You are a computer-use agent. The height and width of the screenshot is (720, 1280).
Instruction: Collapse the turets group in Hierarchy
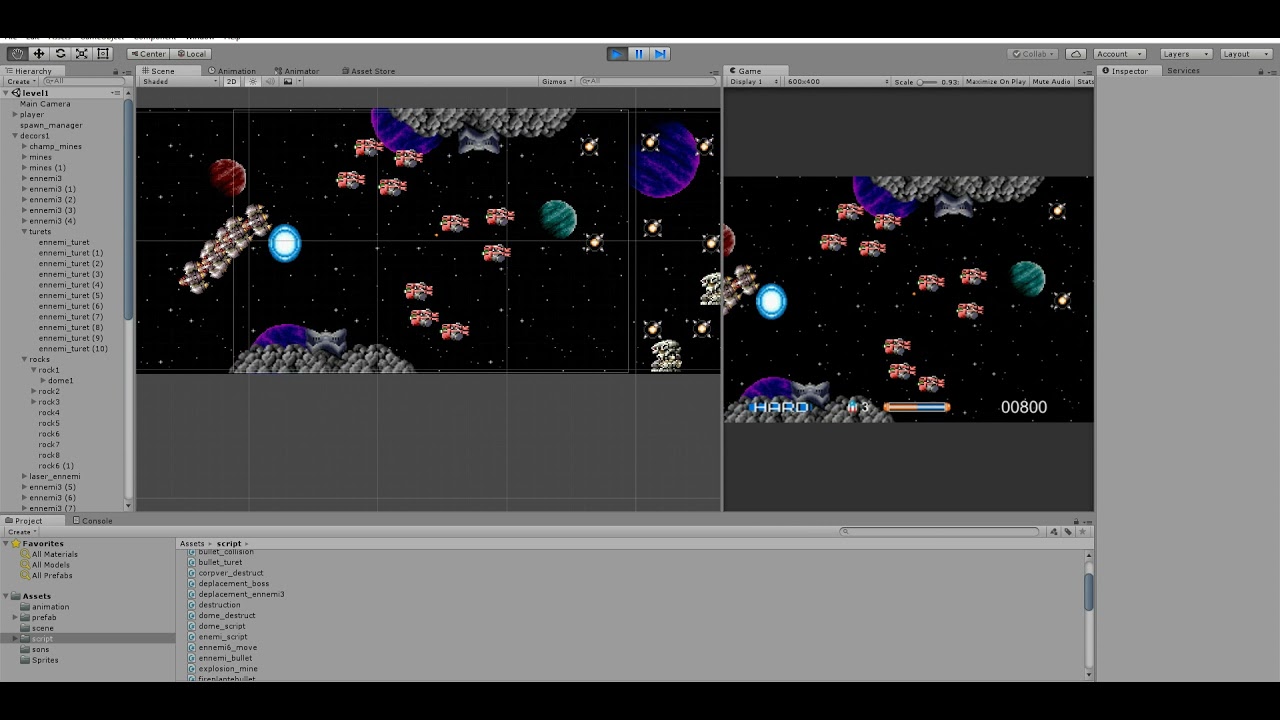coord(25,232)
